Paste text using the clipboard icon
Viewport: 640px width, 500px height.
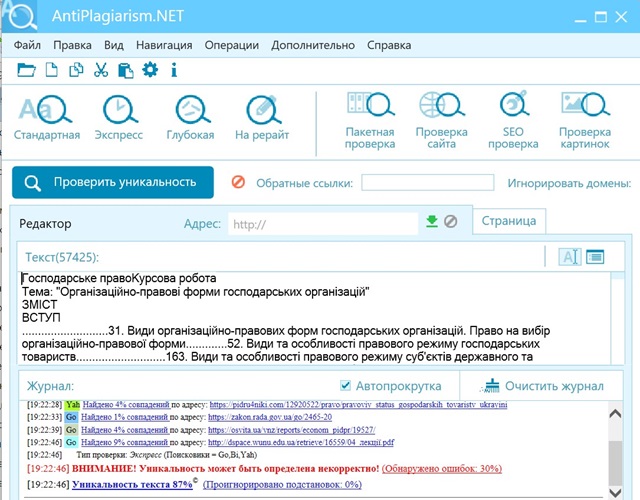click(126, 70)
